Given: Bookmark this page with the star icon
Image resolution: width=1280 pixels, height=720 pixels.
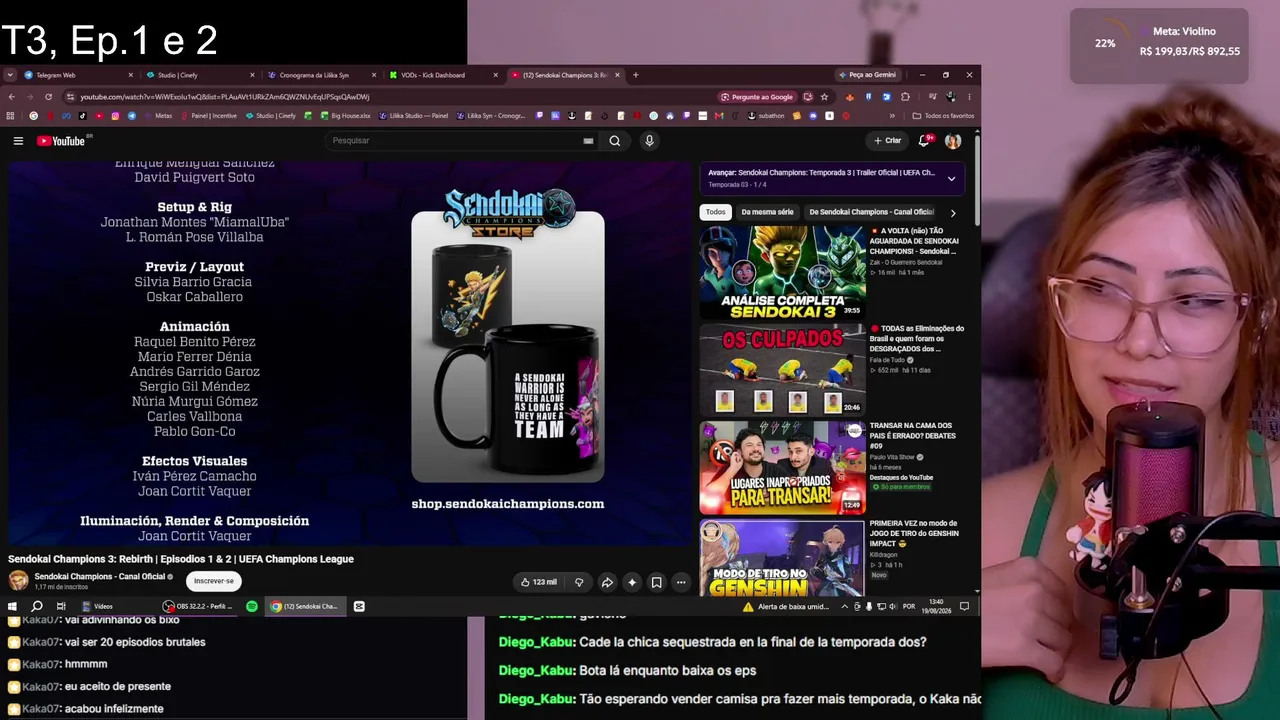Looking at the screenshot, I should point(824,97).
